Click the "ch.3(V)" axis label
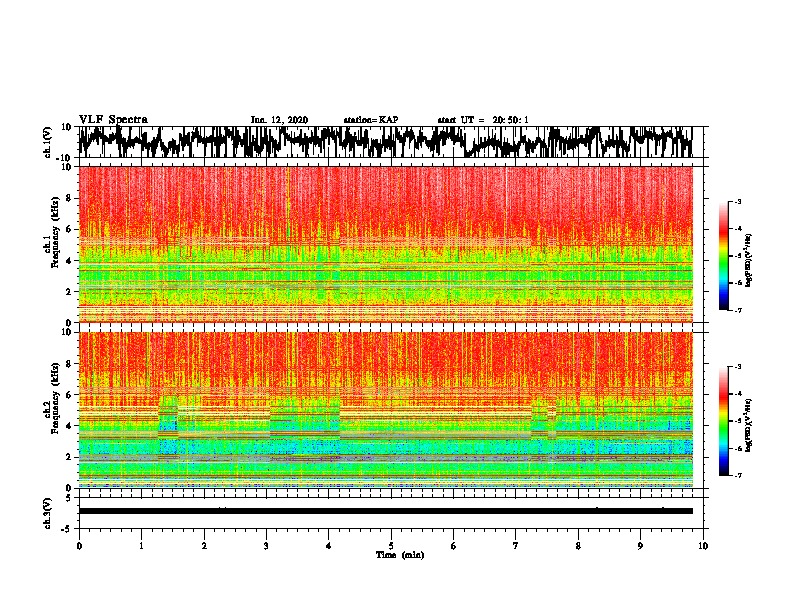 pos(48,513)
